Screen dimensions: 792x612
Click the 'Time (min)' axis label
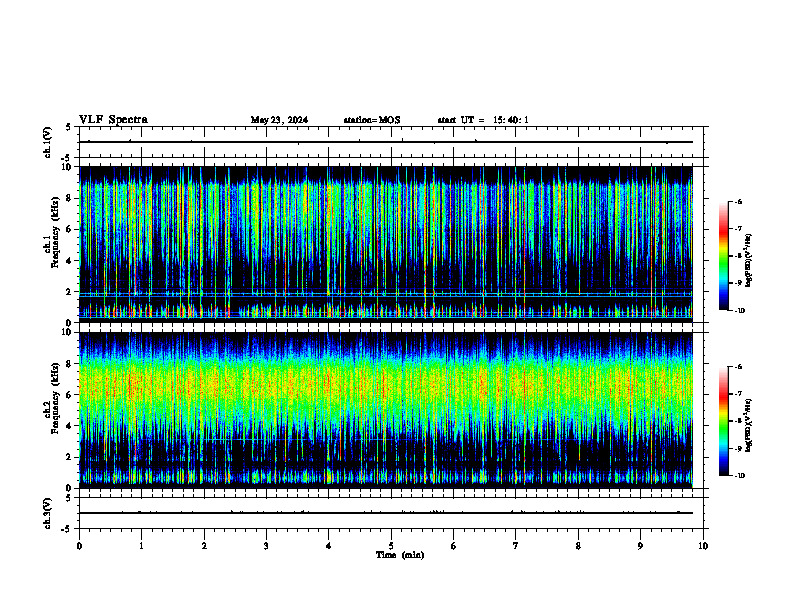[x=400, y=555]
